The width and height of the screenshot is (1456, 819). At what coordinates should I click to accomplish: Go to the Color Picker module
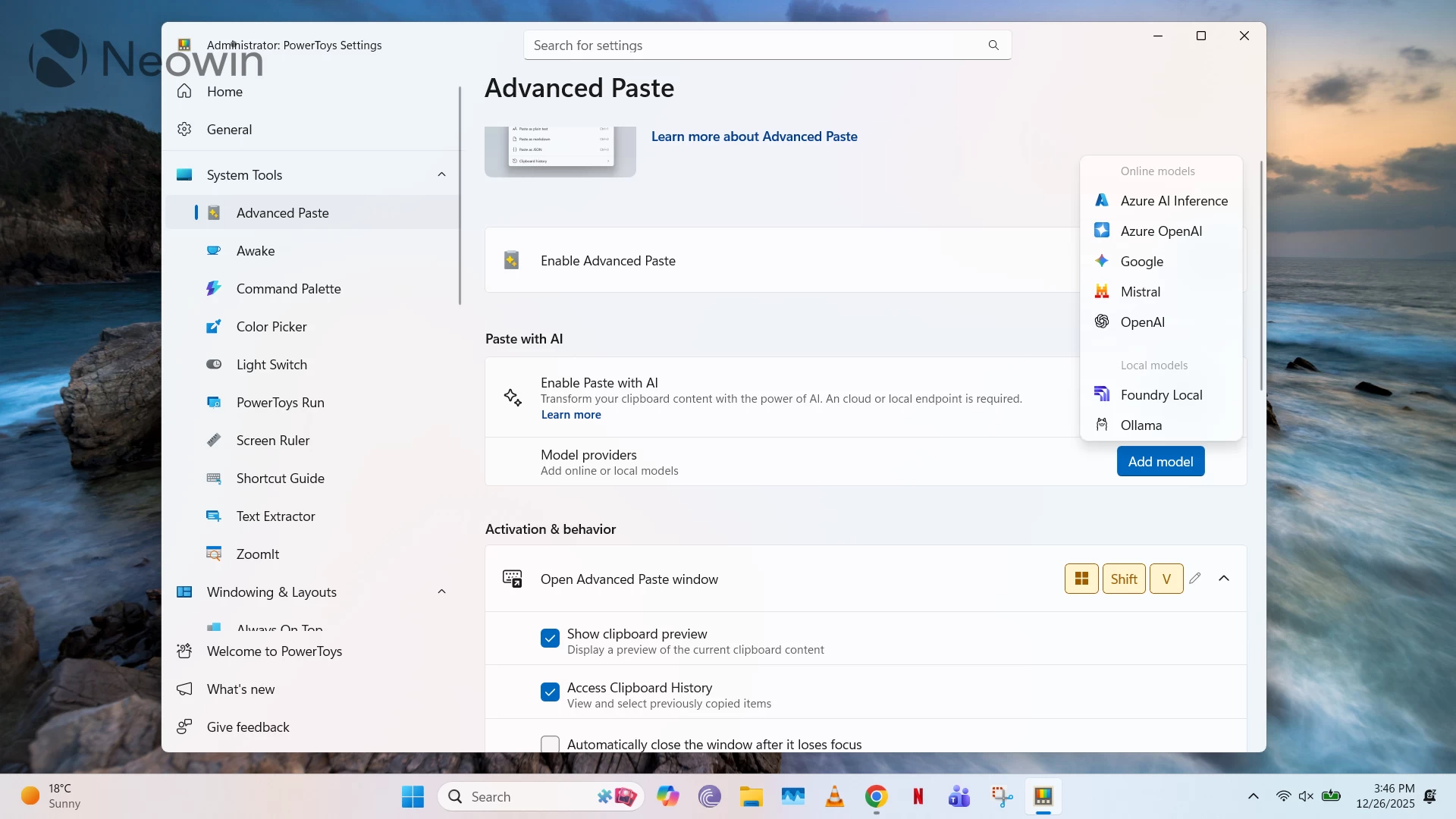311,327
